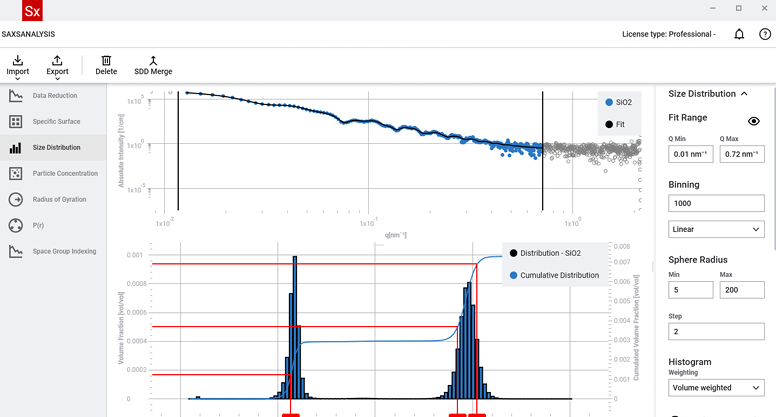Click the SDD Merge icon

153,61
